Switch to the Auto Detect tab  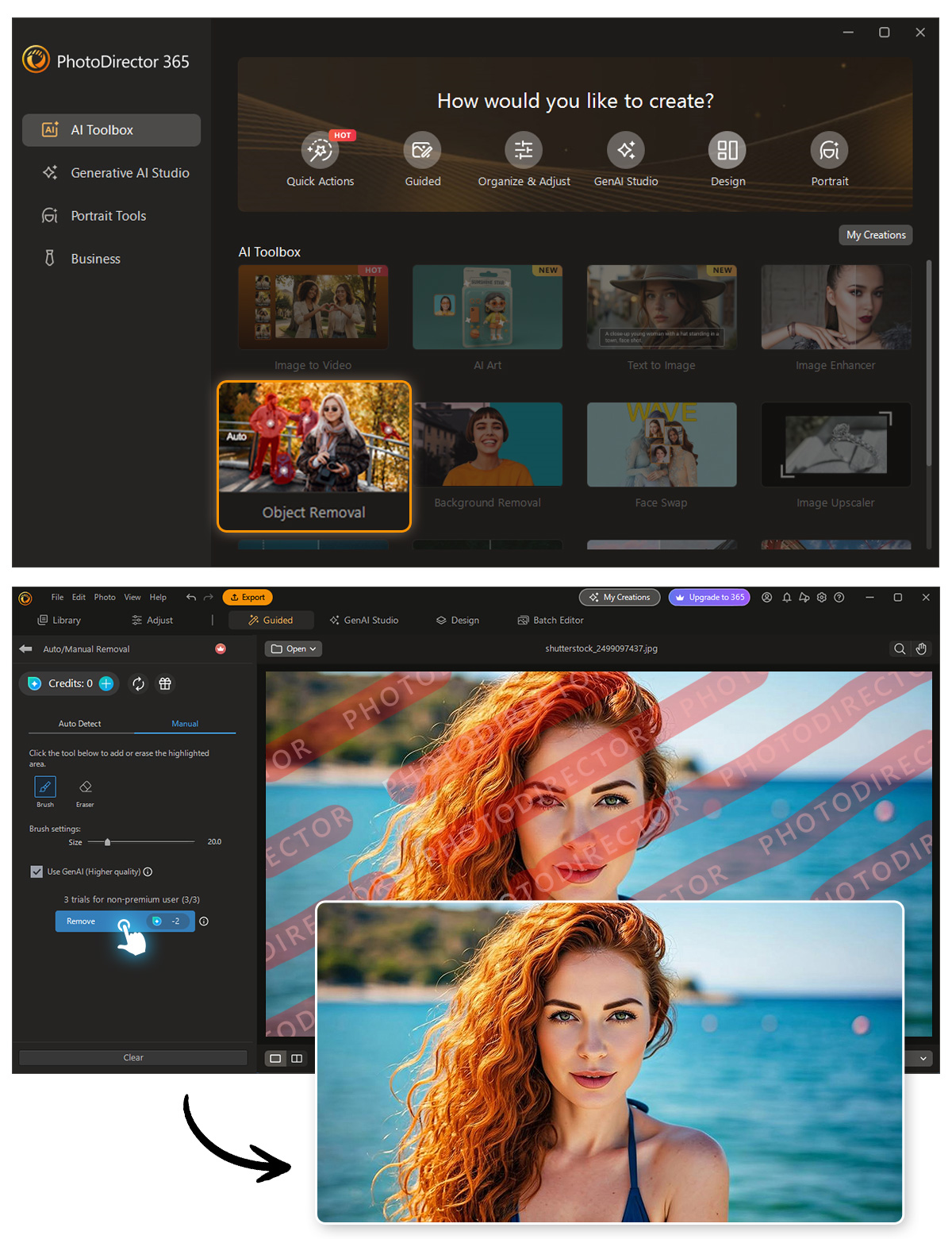point(79,723)
